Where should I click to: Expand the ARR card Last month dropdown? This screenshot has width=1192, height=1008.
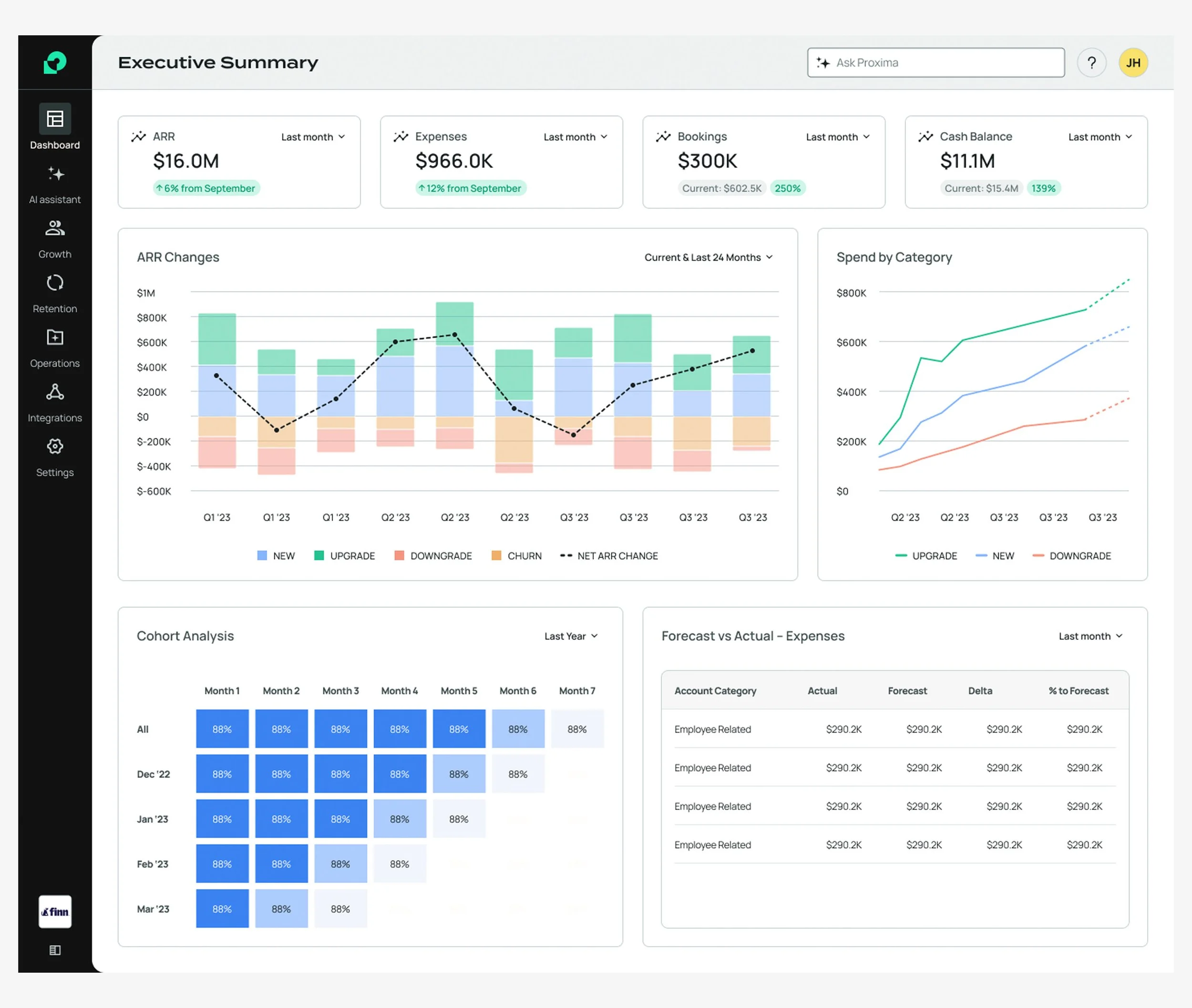(x=313, y=137)
